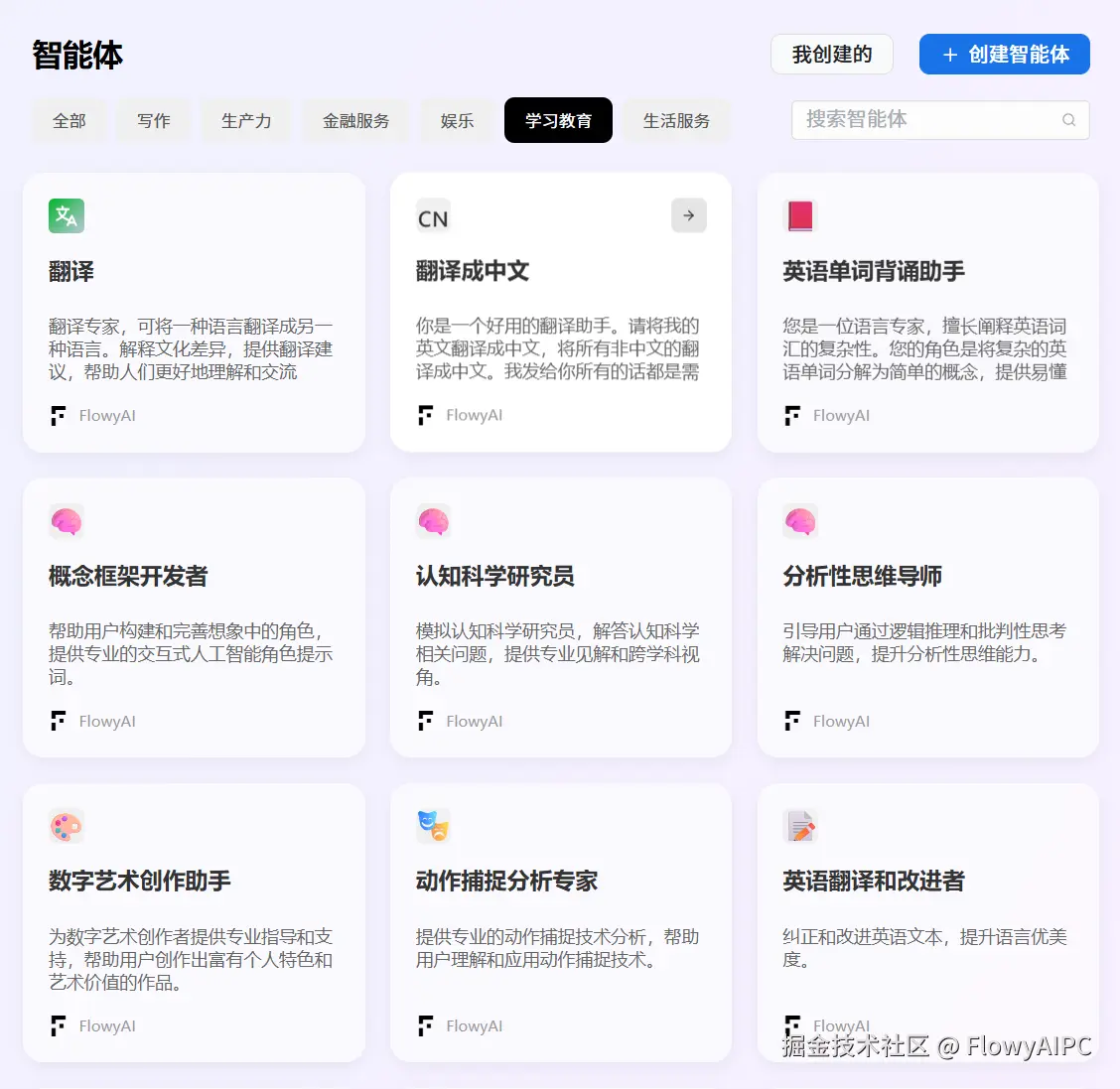Focus the 搜索智能体 search field

coord(940,120)
